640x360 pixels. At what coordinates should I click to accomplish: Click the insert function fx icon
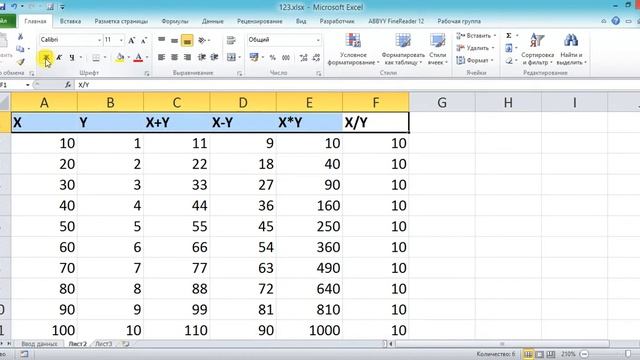click(x=68, y=85)
